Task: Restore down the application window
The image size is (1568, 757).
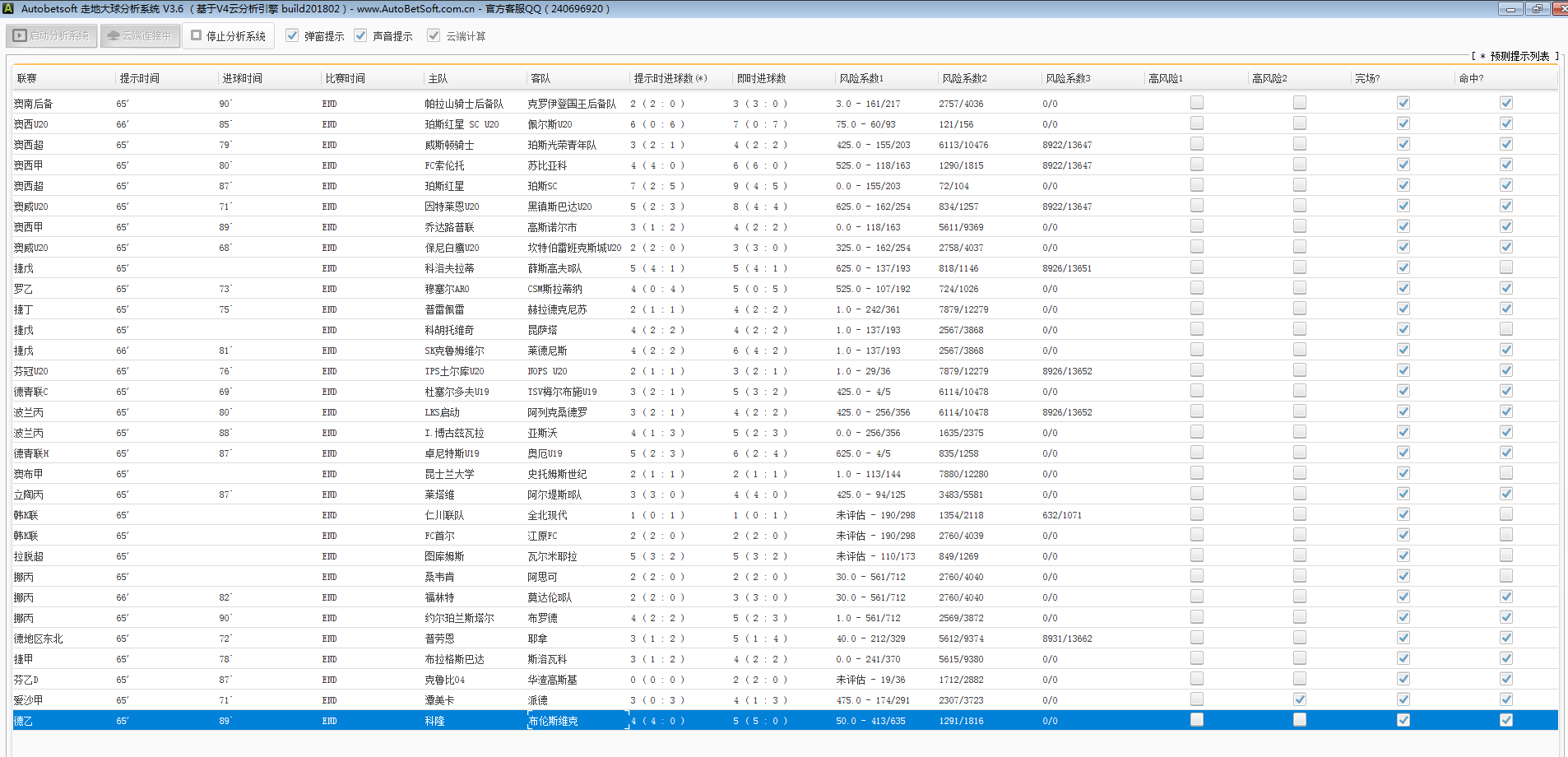Action: [1537, 8]
